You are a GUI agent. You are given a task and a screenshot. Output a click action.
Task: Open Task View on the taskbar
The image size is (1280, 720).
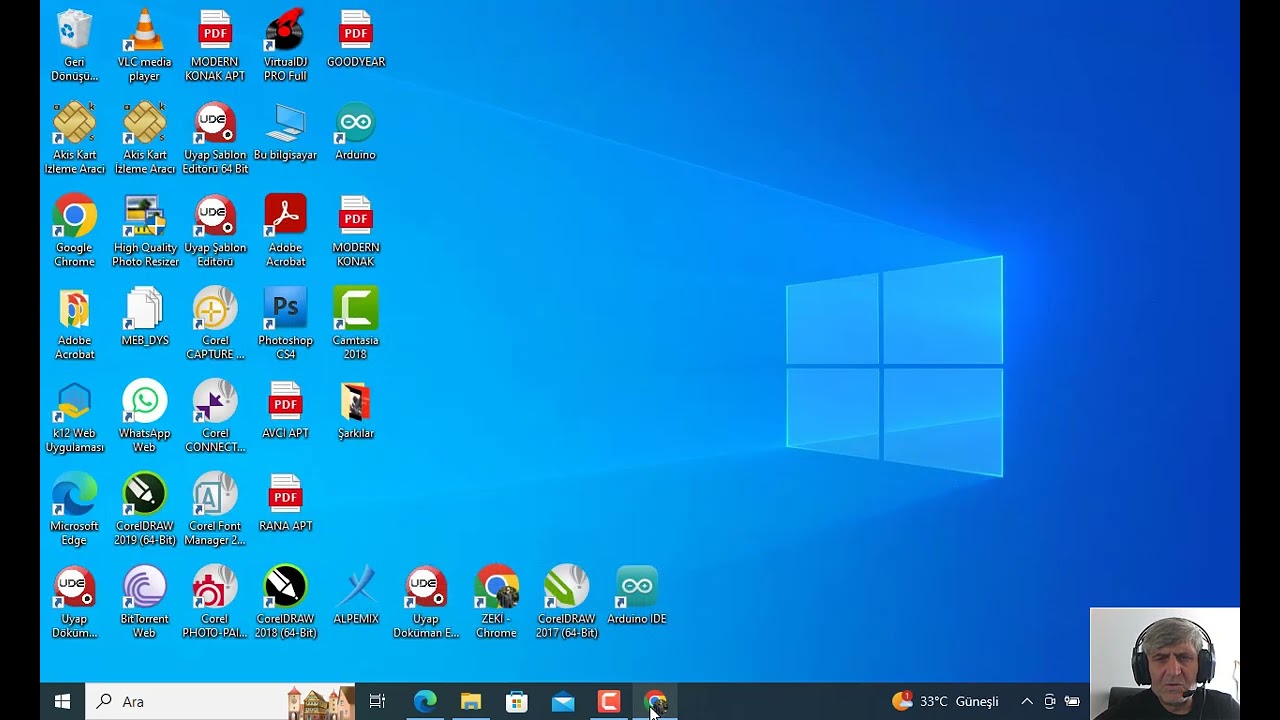[x=377, y=702]
